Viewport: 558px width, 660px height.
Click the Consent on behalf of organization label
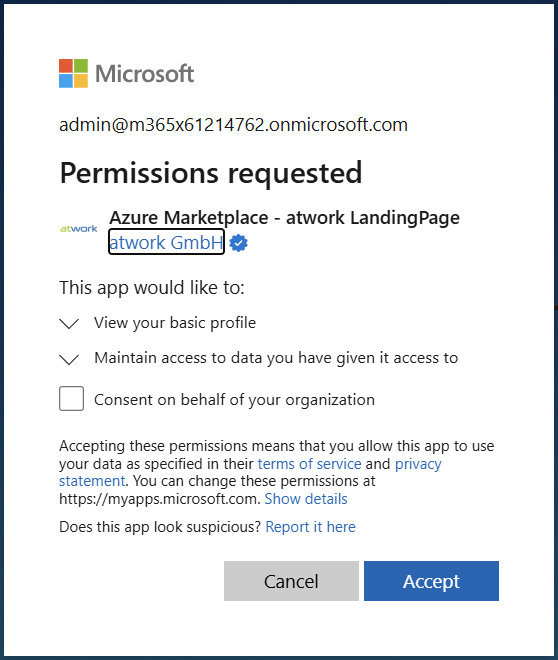tap(234, 399)
